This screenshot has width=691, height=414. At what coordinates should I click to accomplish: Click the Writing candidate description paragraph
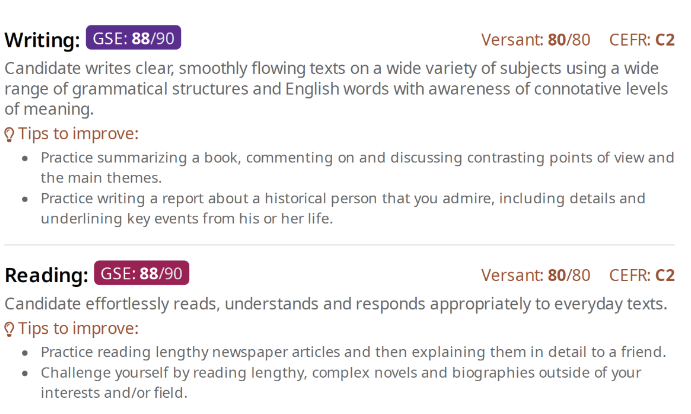(336, 88)
